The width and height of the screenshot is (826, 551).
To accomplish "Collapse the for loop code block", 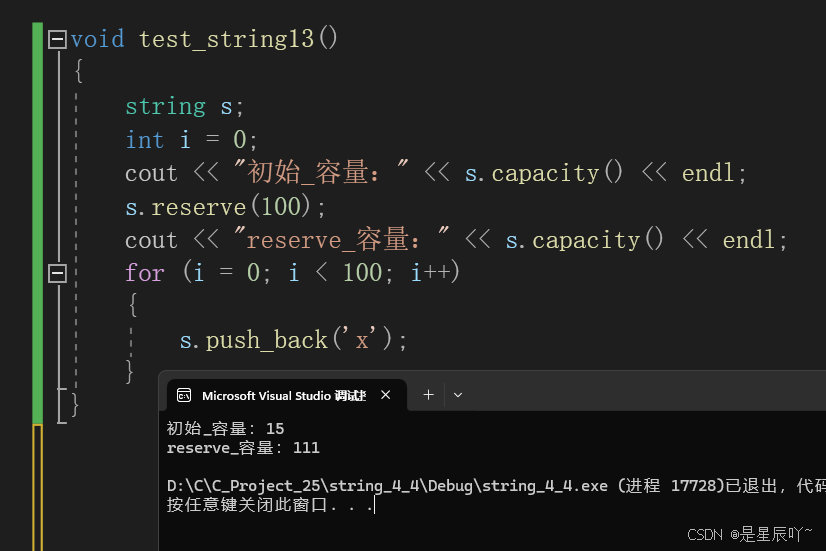I will pos(57,273).
